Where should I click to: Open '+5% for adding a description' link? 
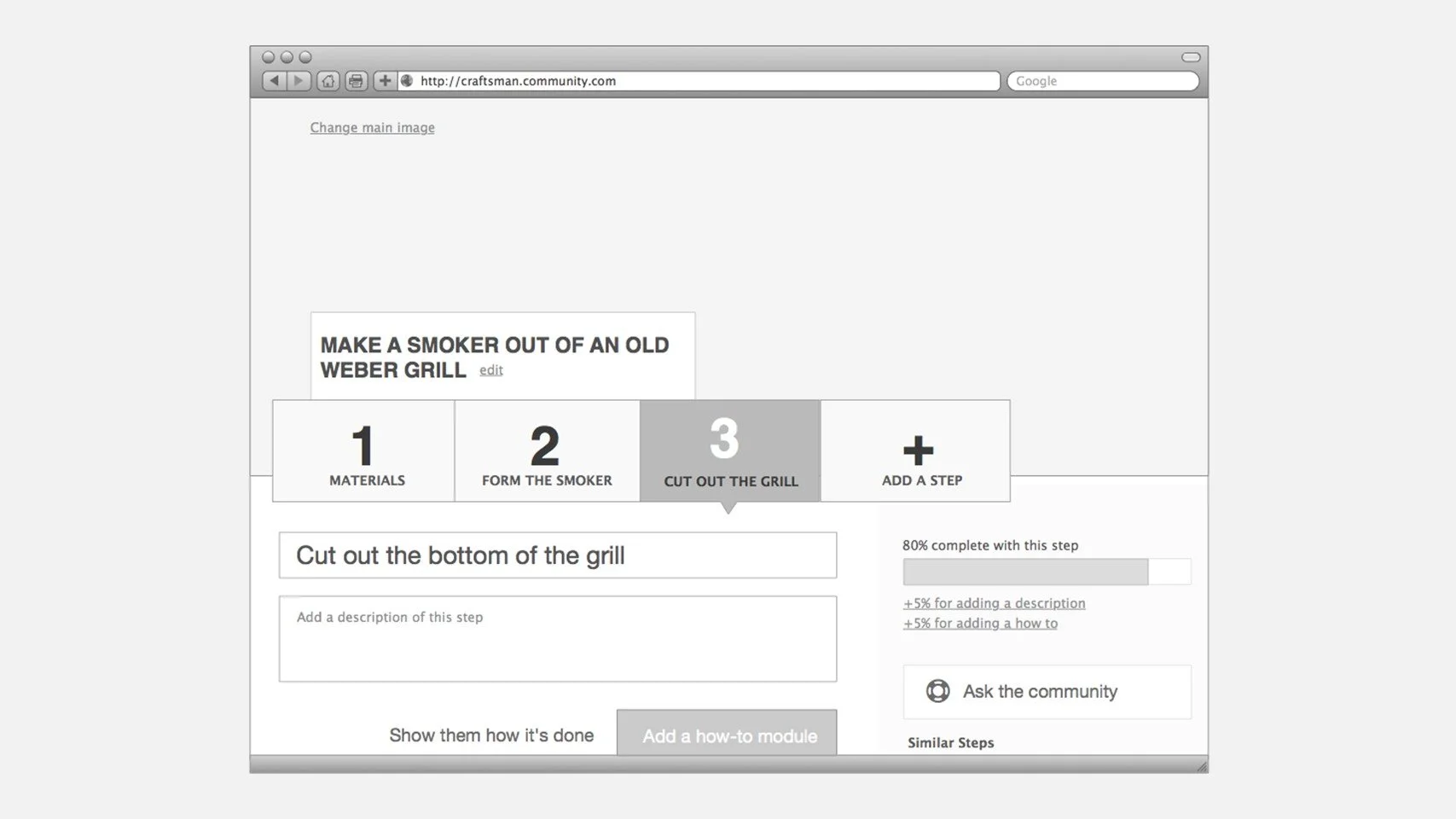(995, 603)
